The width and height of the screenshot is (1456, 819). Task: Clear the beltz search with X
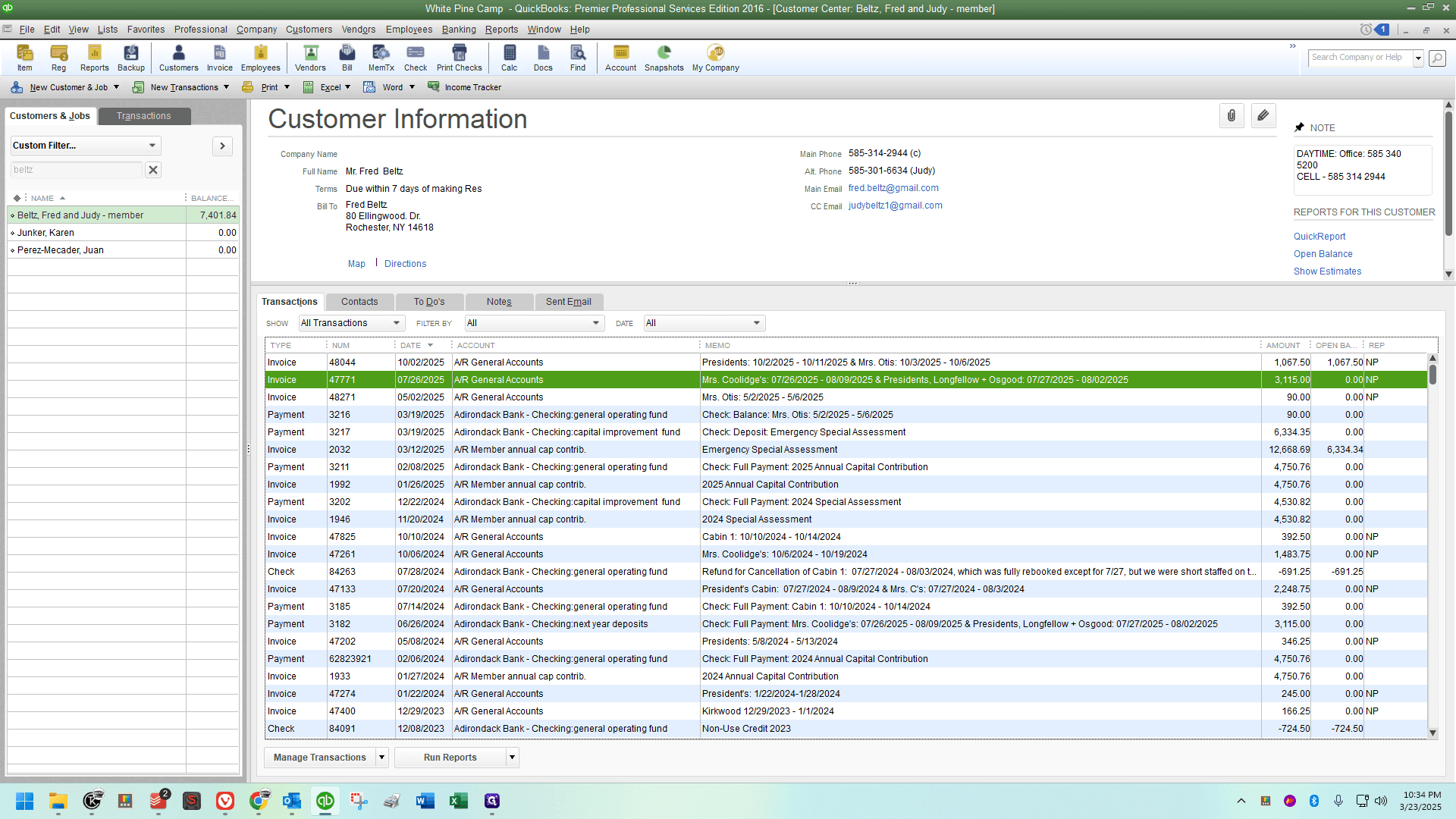tap(153, 170)
